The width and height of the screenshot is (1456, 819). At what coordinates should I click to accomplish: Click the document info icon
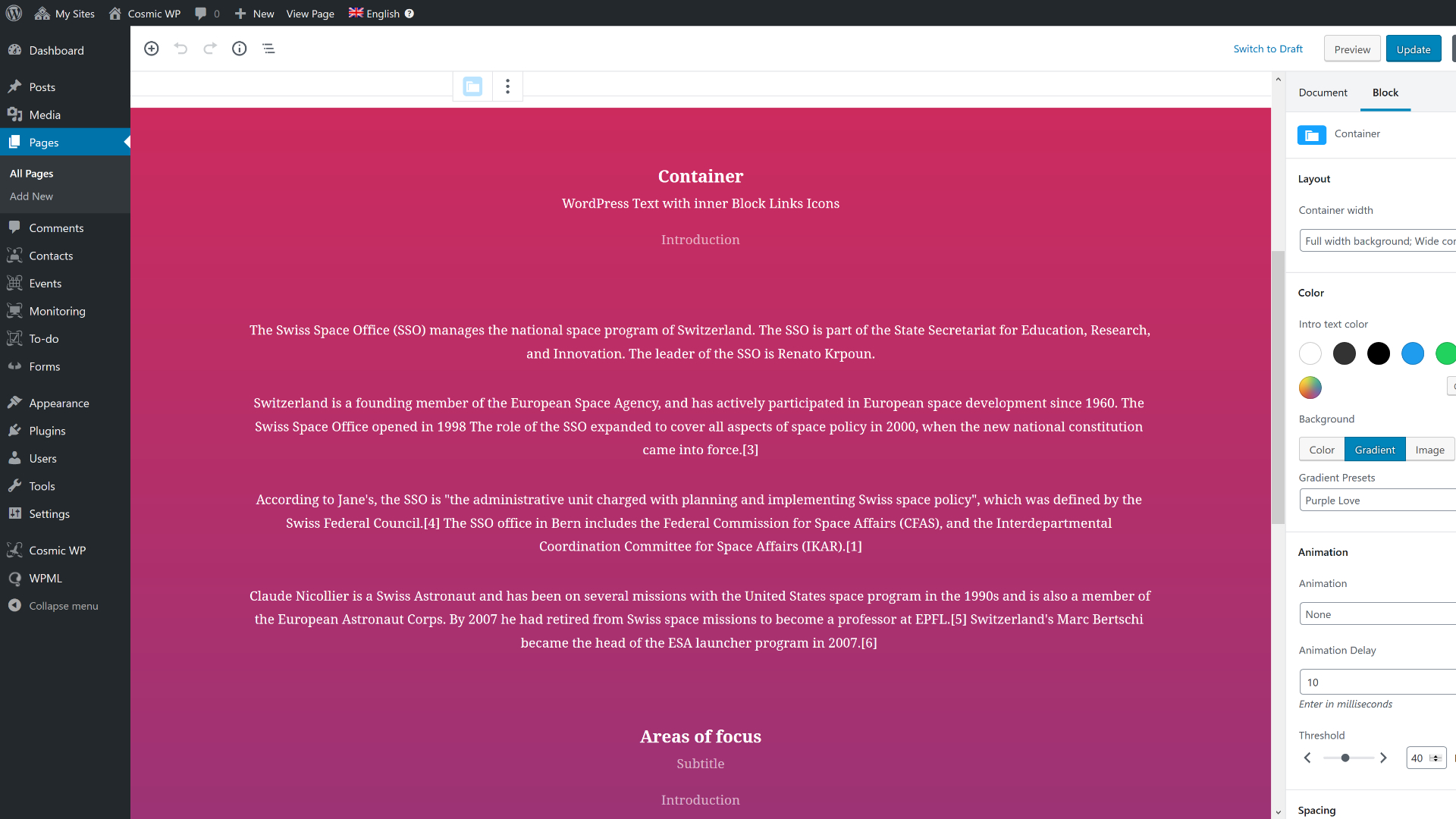coord(239,48)
